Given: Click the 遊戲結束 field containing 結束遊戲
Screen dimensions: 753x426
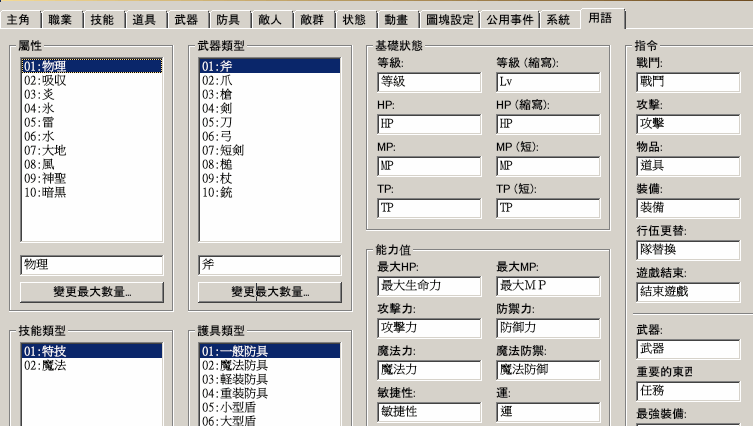Looking at the screenshot, I should (688, 292).
